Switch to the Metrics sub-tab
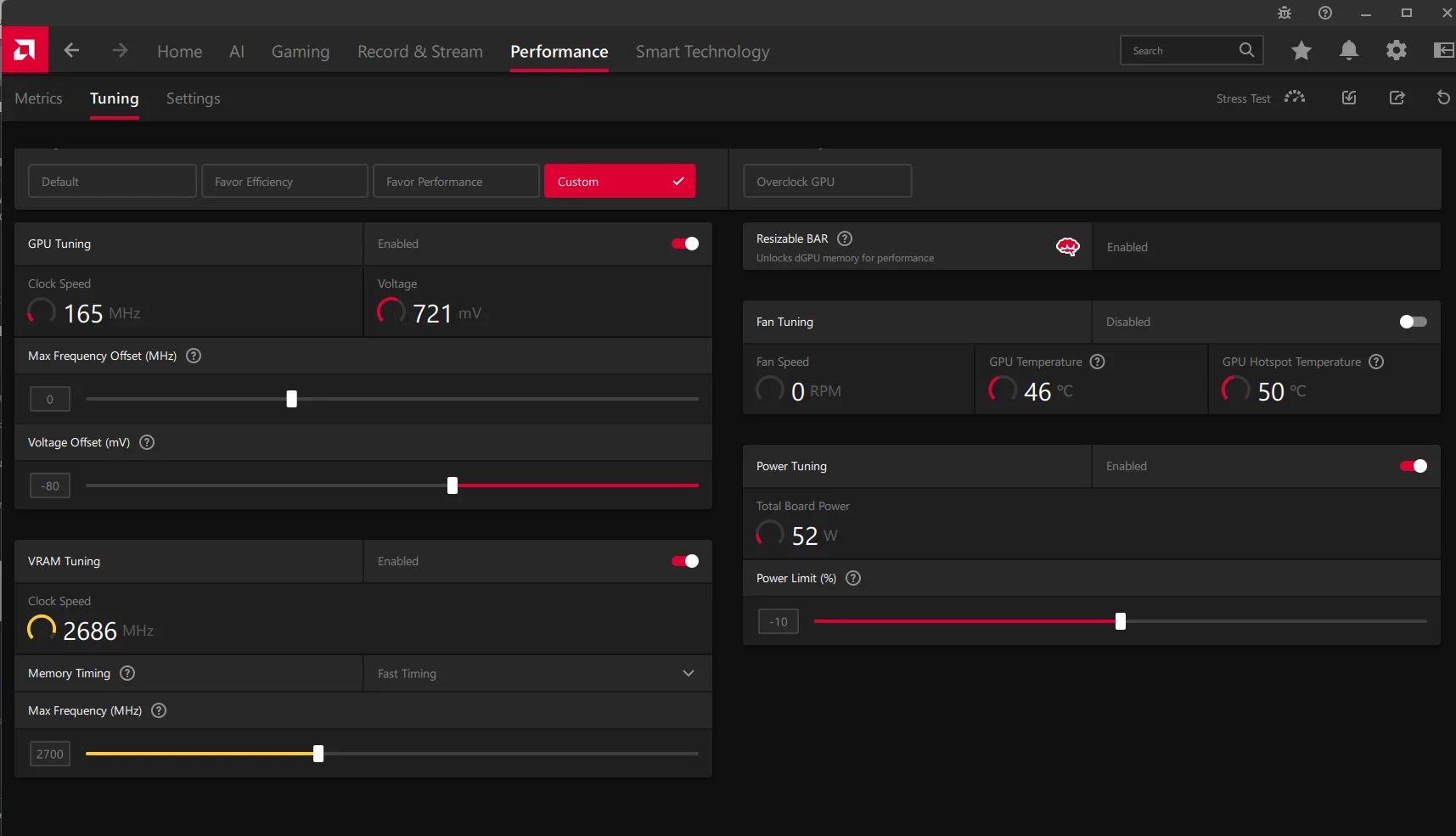Viewport: 1456px width, 836px height. [38, 98]
